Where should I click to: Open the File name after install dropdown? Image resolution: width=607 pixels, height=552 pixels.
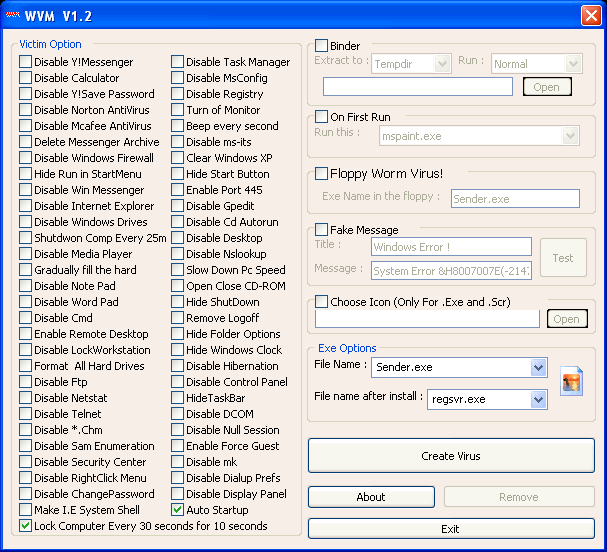tap(539, 399)
